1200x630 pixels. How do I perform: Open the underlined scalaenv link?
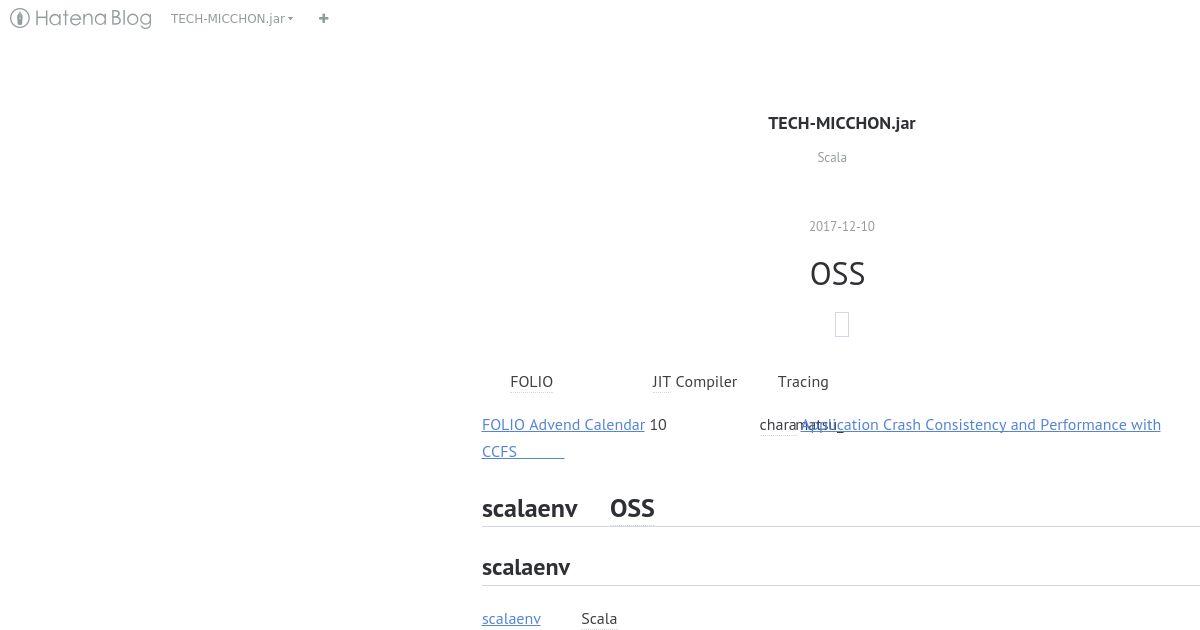point(511,619)
